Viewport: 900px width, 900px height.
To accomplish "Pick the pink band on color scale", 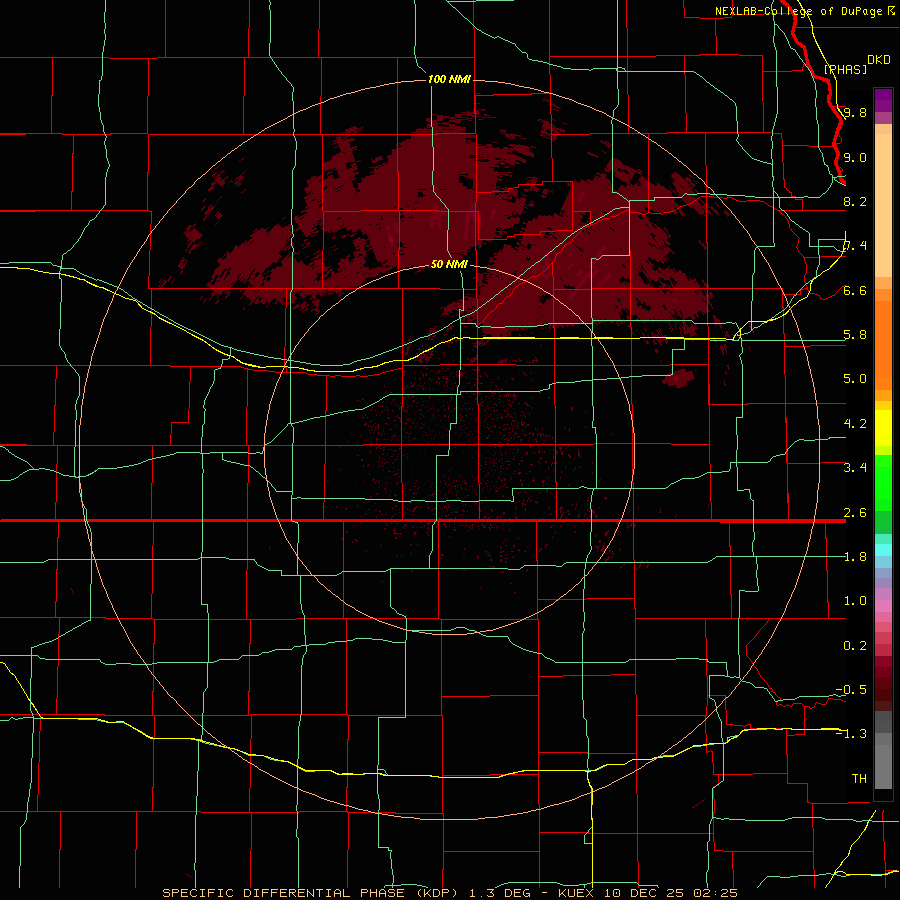I will 883,606.
